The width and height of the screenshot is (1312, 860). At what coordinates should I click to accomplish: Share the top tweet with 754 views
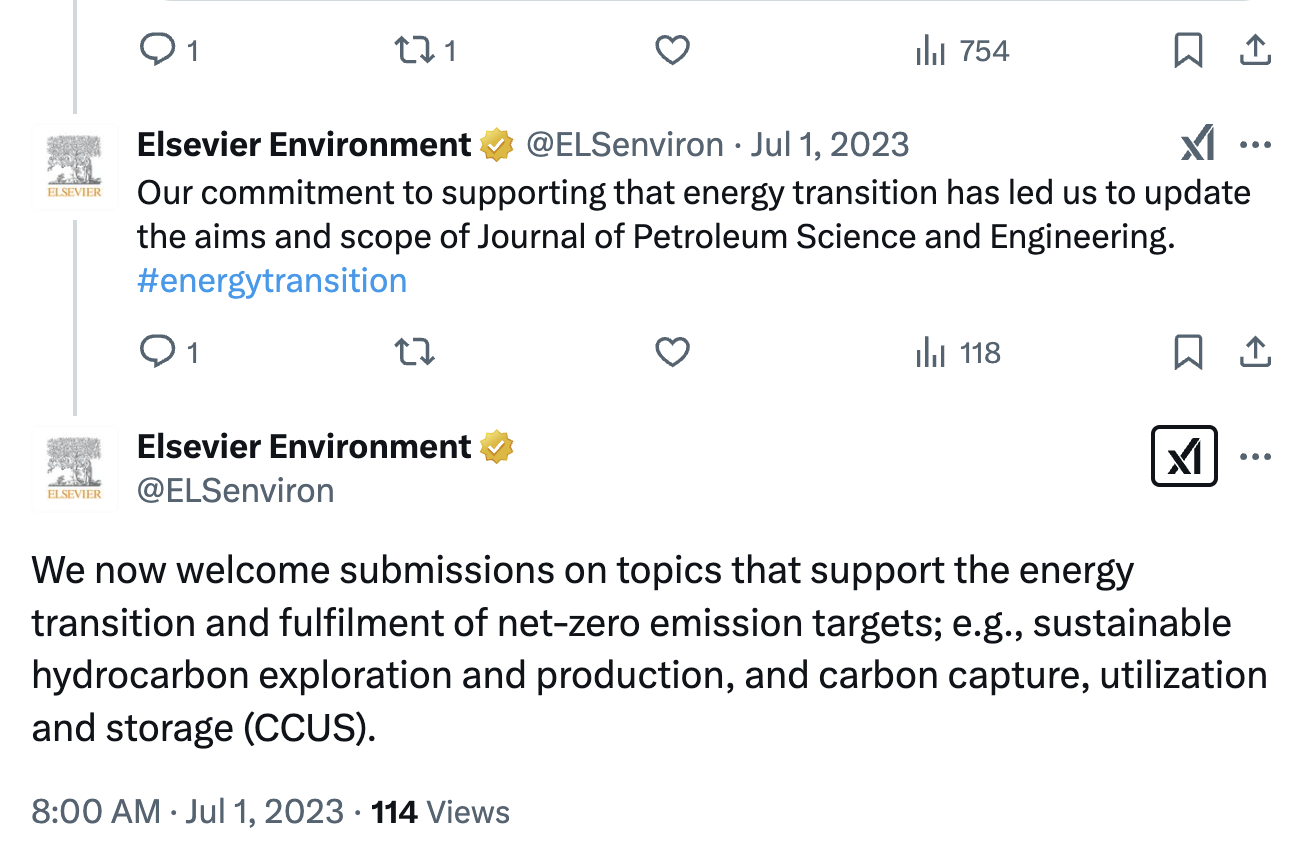tap(1255, 51)
